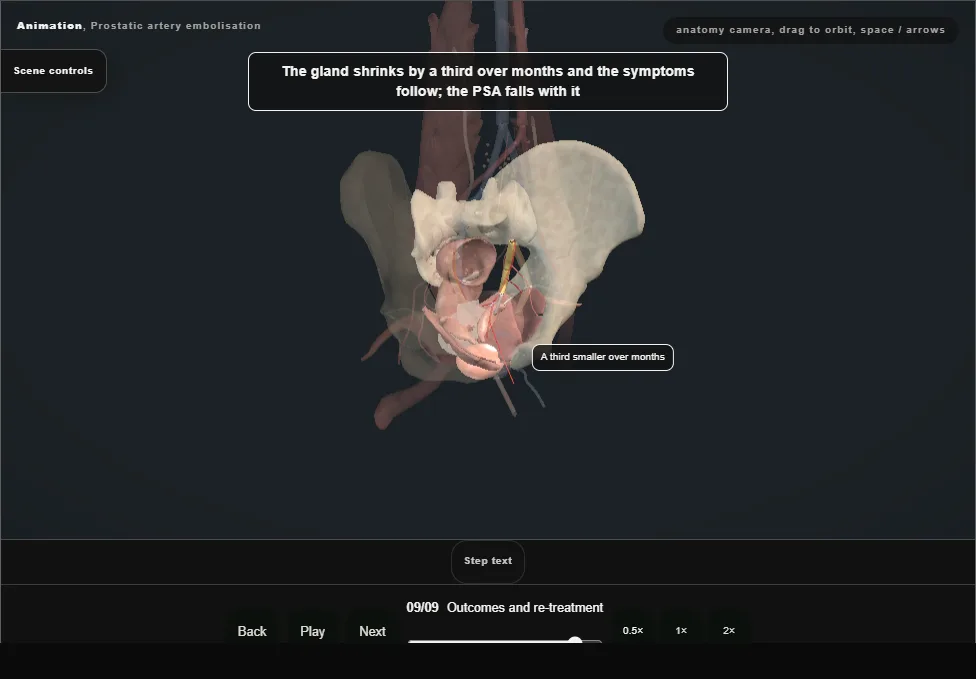Go Back to the previous step
The height and width of the screenshot is (679, 976).
pos(252,630)
